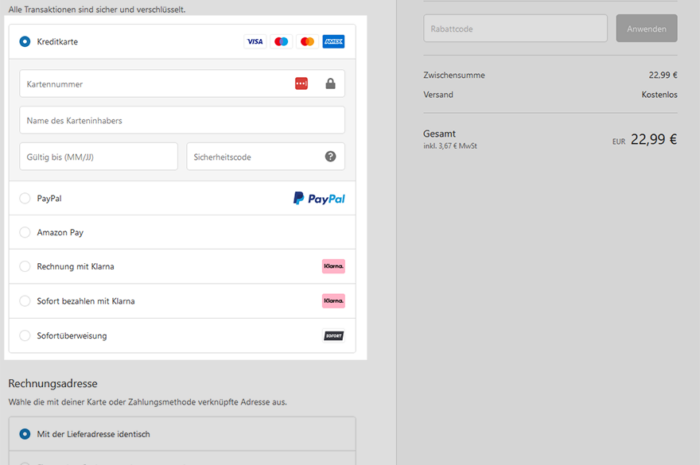This screenshot has width=700, height=465.
Task: Select the Kreditkarte payment option
Action: pos(25,42)
